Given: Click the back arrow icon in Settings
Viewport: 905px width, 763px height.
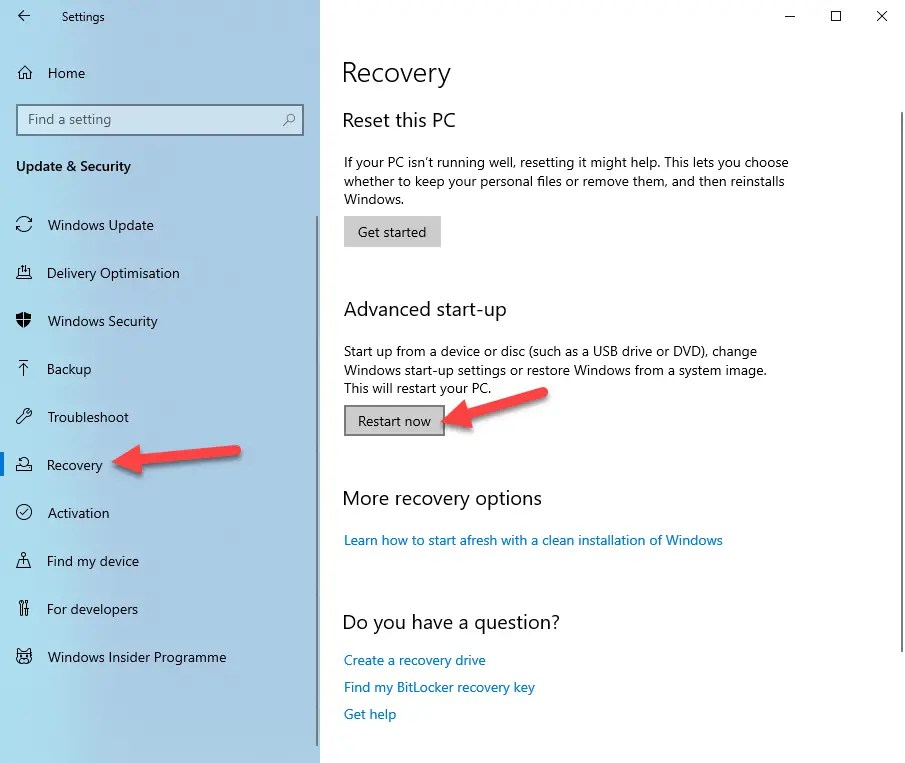Looking at the screenshot, I should pyautogui.click(x=24, y=16).
